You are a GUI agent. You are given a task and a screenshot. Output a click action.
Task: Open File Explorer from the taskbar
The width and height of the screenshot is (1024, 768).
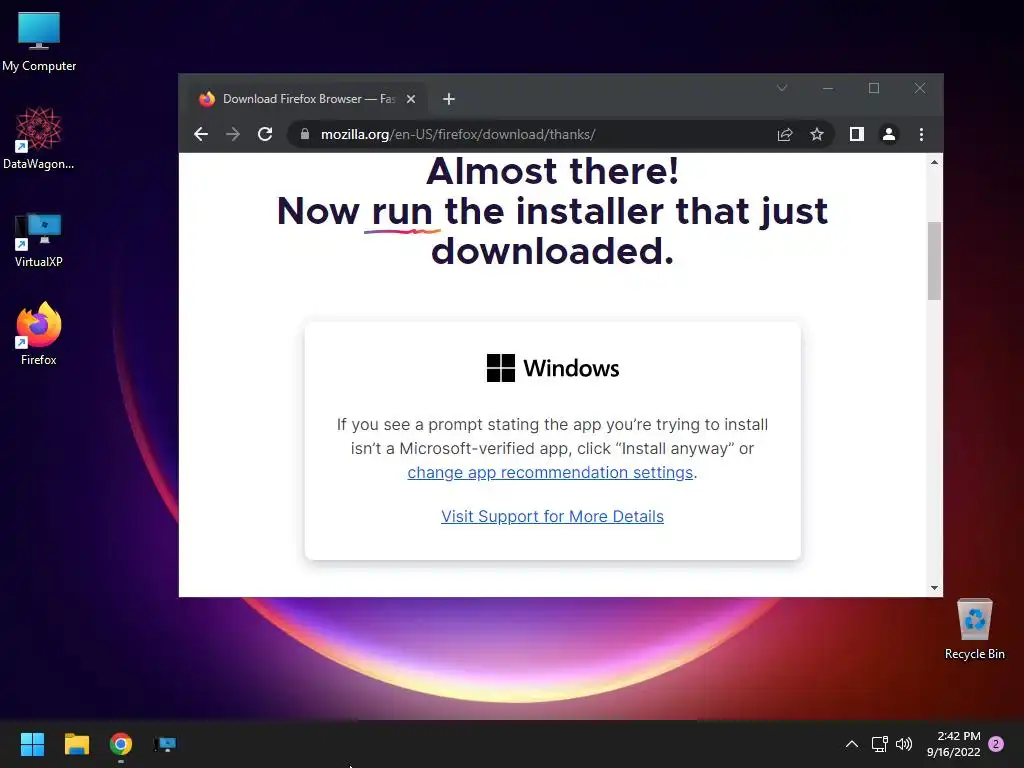76,744
